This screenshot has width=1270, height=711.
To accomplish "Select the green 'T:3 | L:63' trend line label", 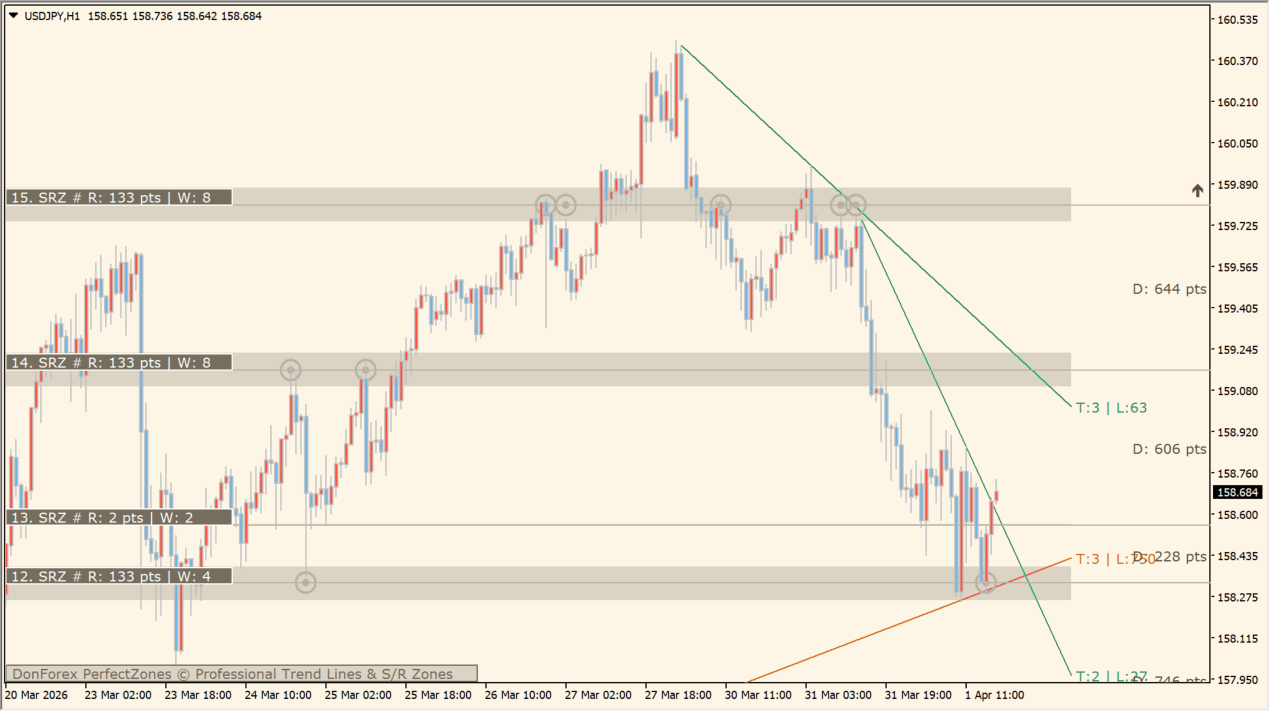I will tap(1111, 408).
